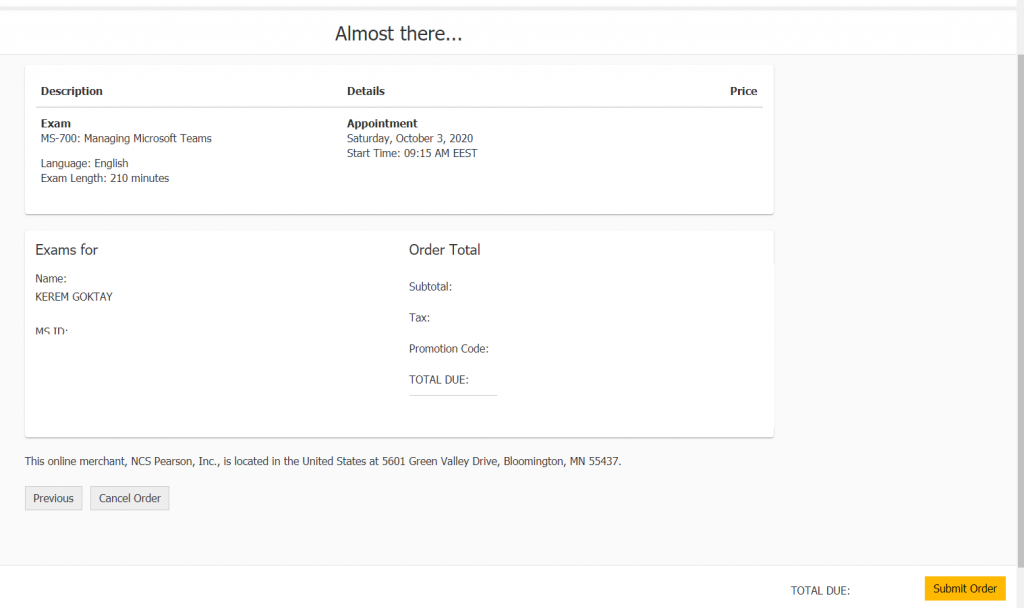1024x608 pixels.
Task: Click the TOTAL DUE label beside Submit Order
Action: [x=820, y=590]
